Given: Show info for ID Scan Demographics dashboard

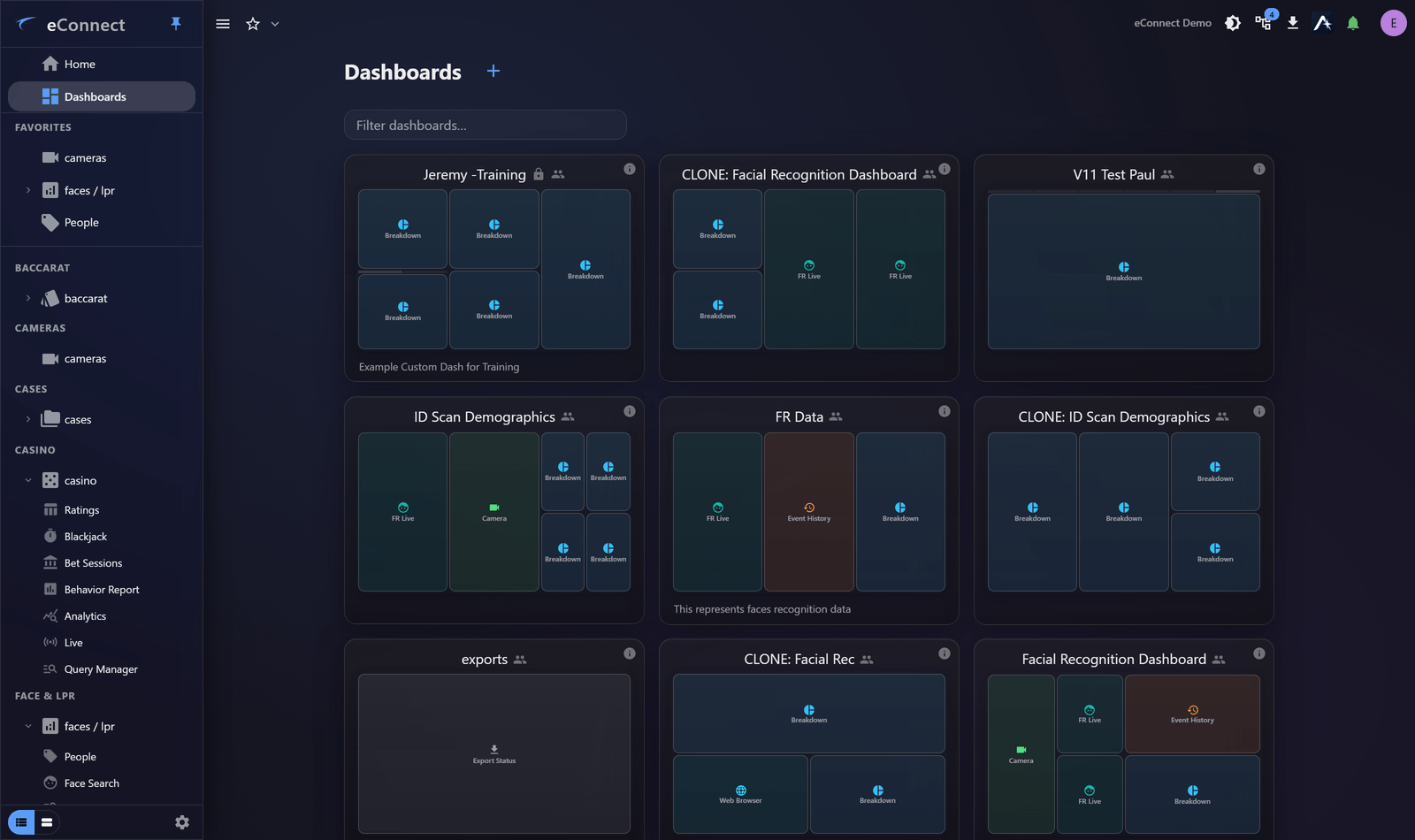Looking at the screenshot, I should tap(630, 411).
